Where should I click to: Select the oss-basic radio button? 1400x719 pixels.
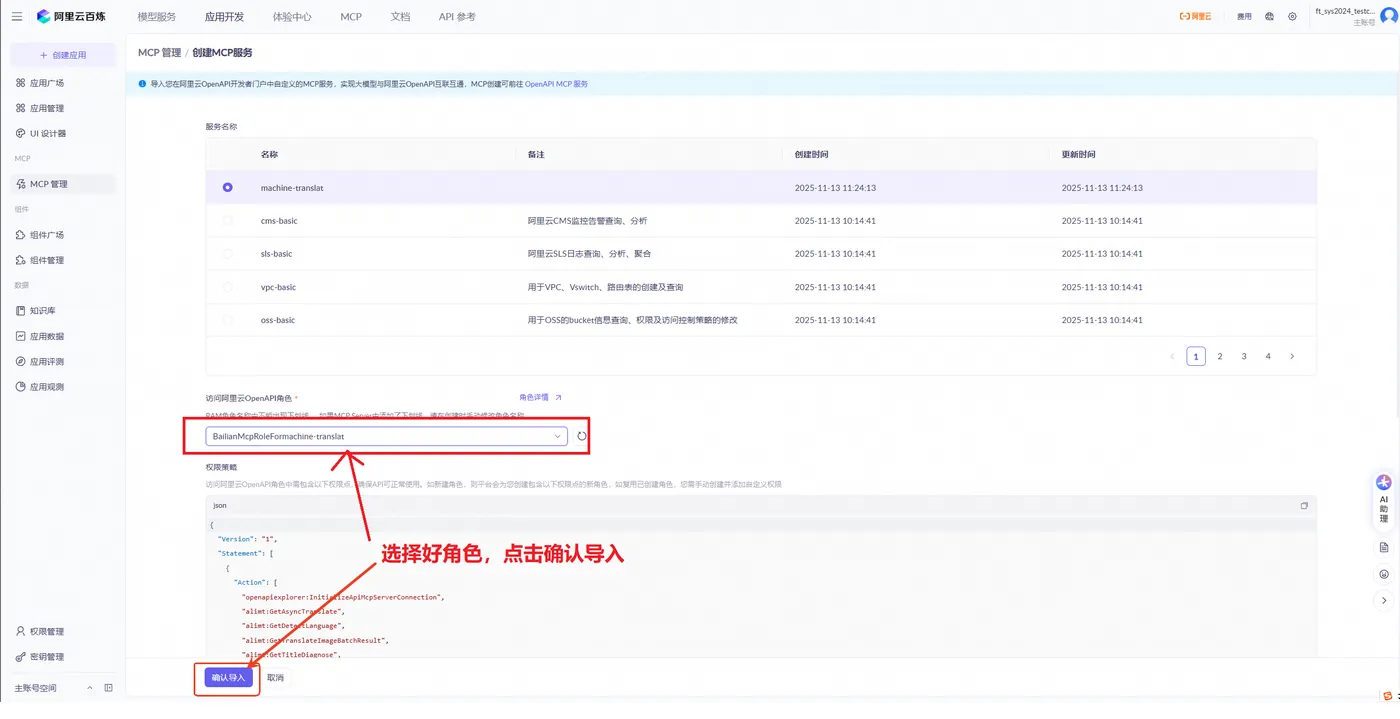click(x=228, y=320)
